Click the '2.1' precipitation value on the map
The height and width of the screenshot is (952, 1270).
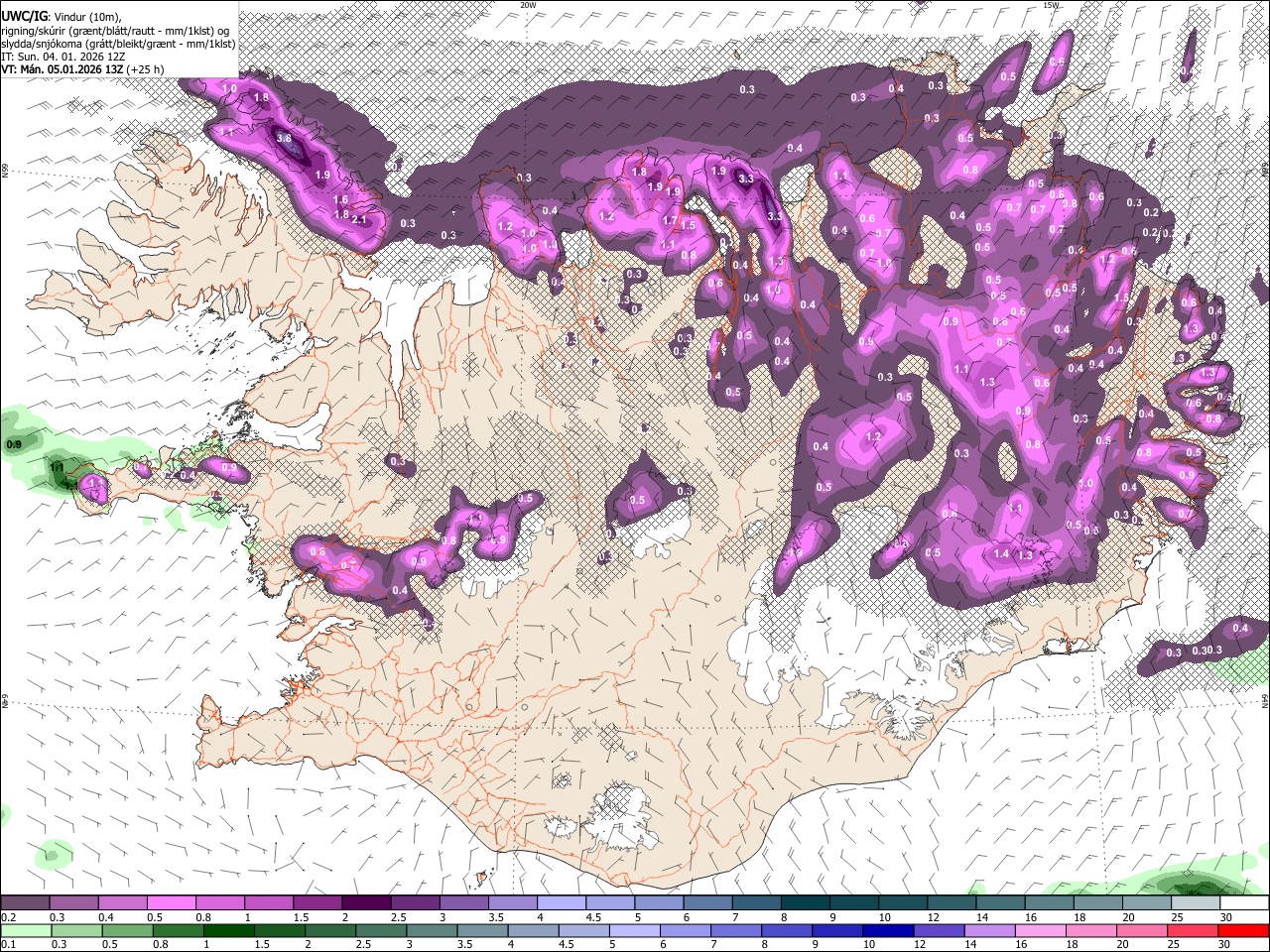pyautogui.click(x=359, y=220)
